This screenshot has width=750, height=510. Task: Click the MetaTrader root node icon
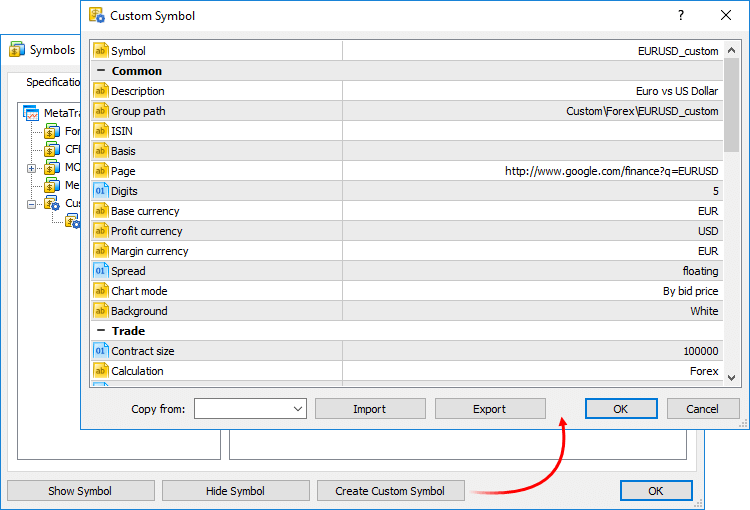(31, 114)
